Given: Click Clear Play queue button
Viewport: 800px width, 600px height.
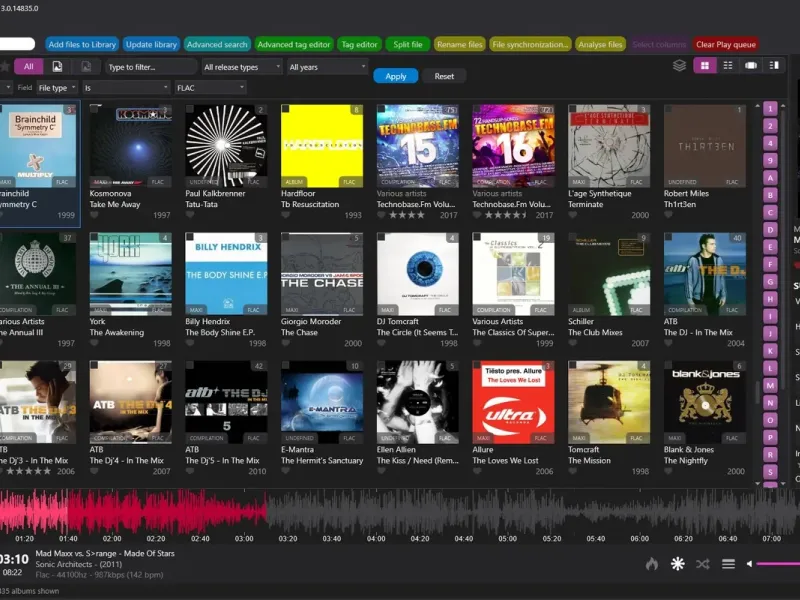Looking at the screenshot, I should tap(726, 44).
